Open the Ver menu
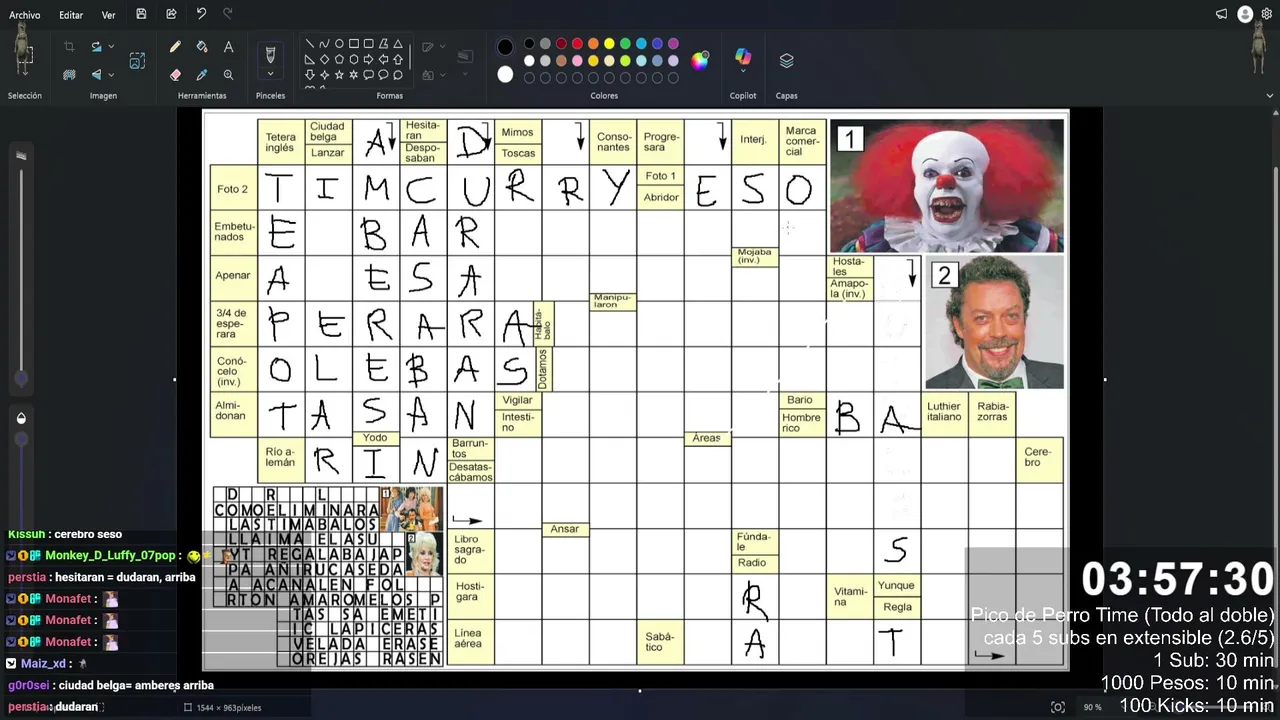 pos(108,15)
